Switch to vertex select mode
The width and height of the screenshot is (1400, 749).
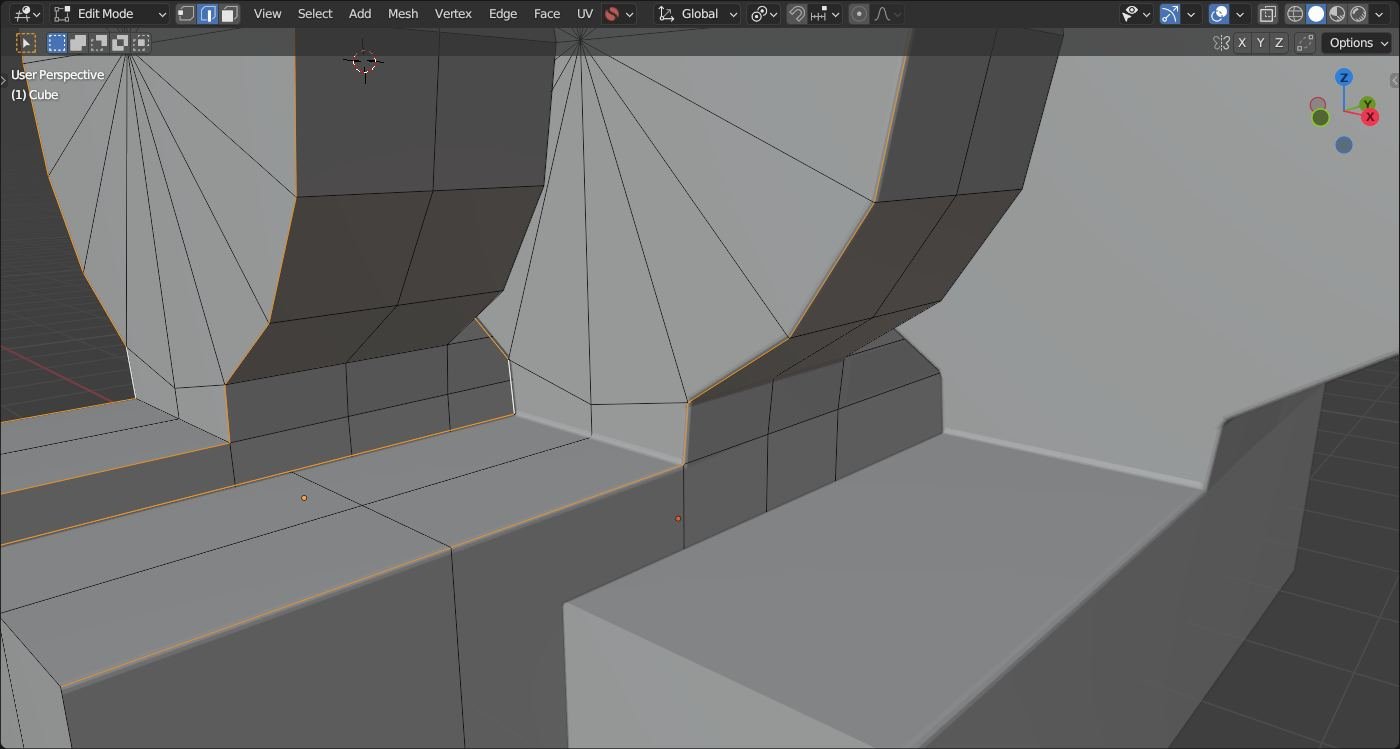(186, 14)
